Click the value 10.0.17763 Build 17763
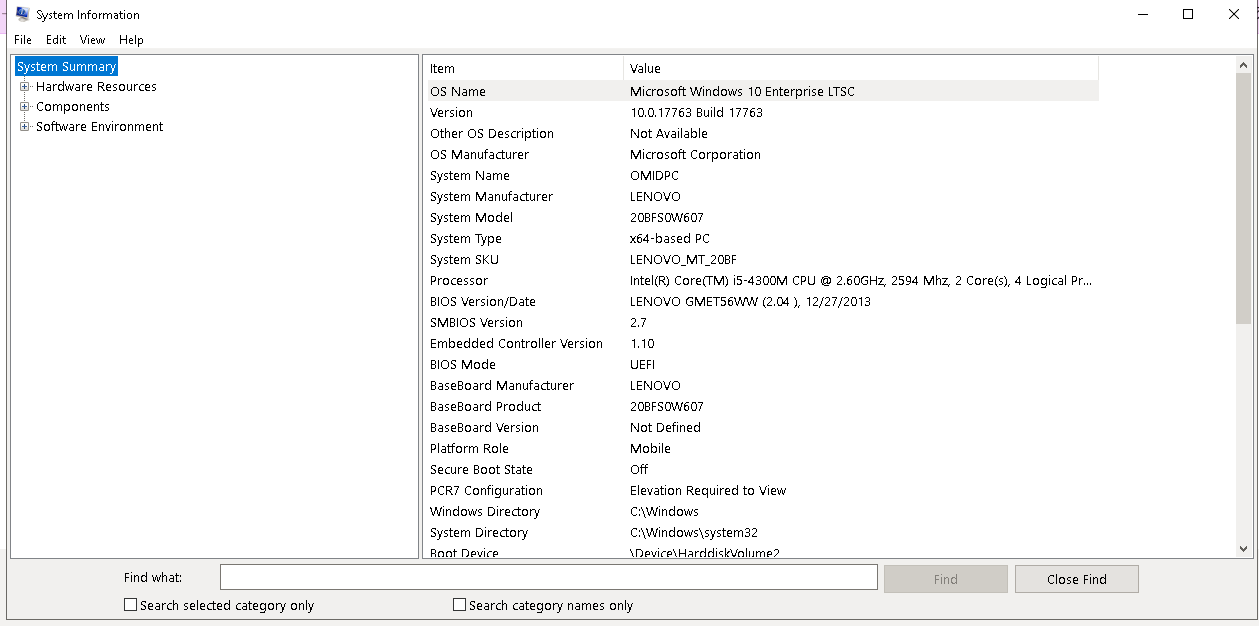1259x626 pixels. [x=696, y=113]
